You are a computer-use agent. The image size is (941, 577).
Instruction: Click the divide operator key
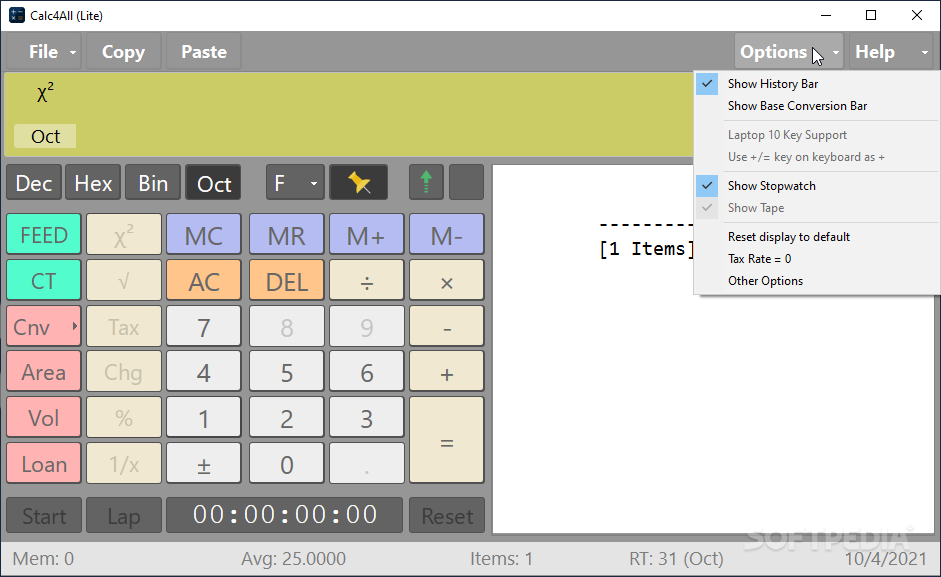pyautogui.click(x=367, y=280)
